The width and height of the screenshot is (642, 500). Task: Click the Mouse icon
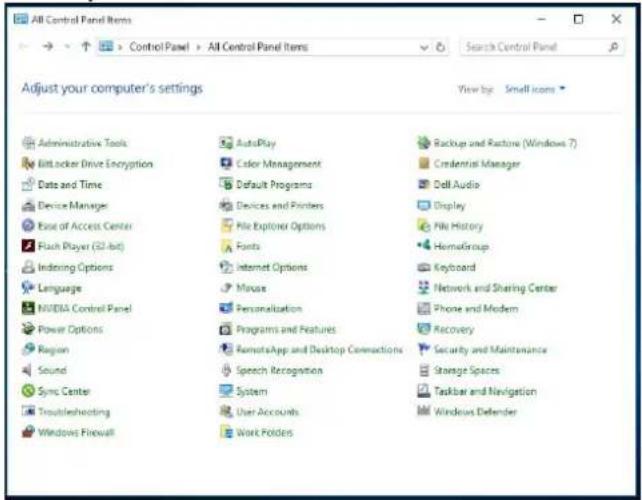pos(226,288)
